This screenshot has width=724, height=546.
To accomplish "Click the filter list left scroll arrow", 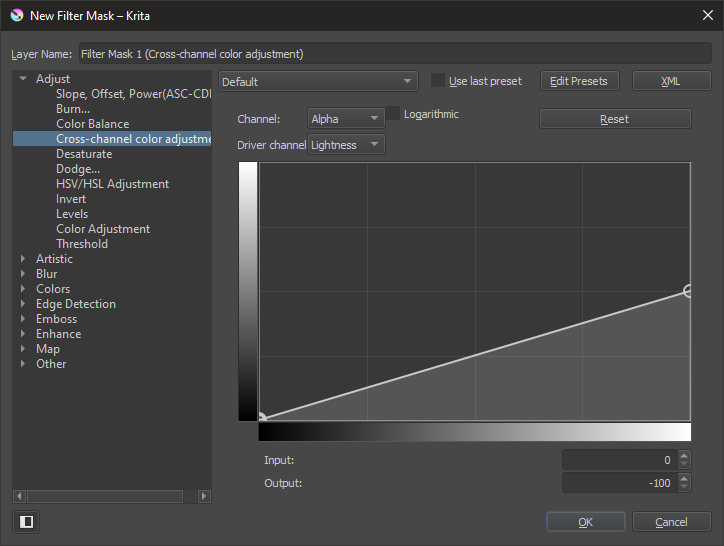I will [x=19, y=496].
